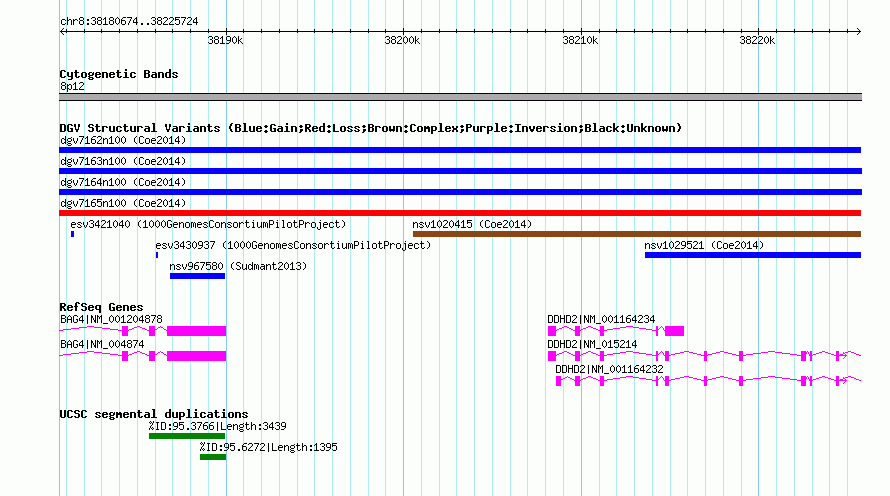
Task: Click the 8p12 cytogenetic band bar
Action: pos(460,97)
